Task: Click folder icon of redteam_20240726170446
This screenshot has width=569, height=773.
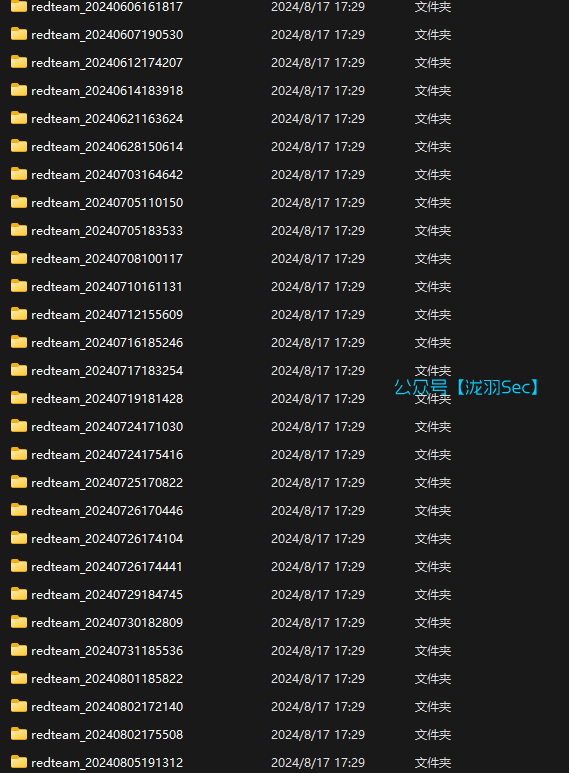Action: 19,510
